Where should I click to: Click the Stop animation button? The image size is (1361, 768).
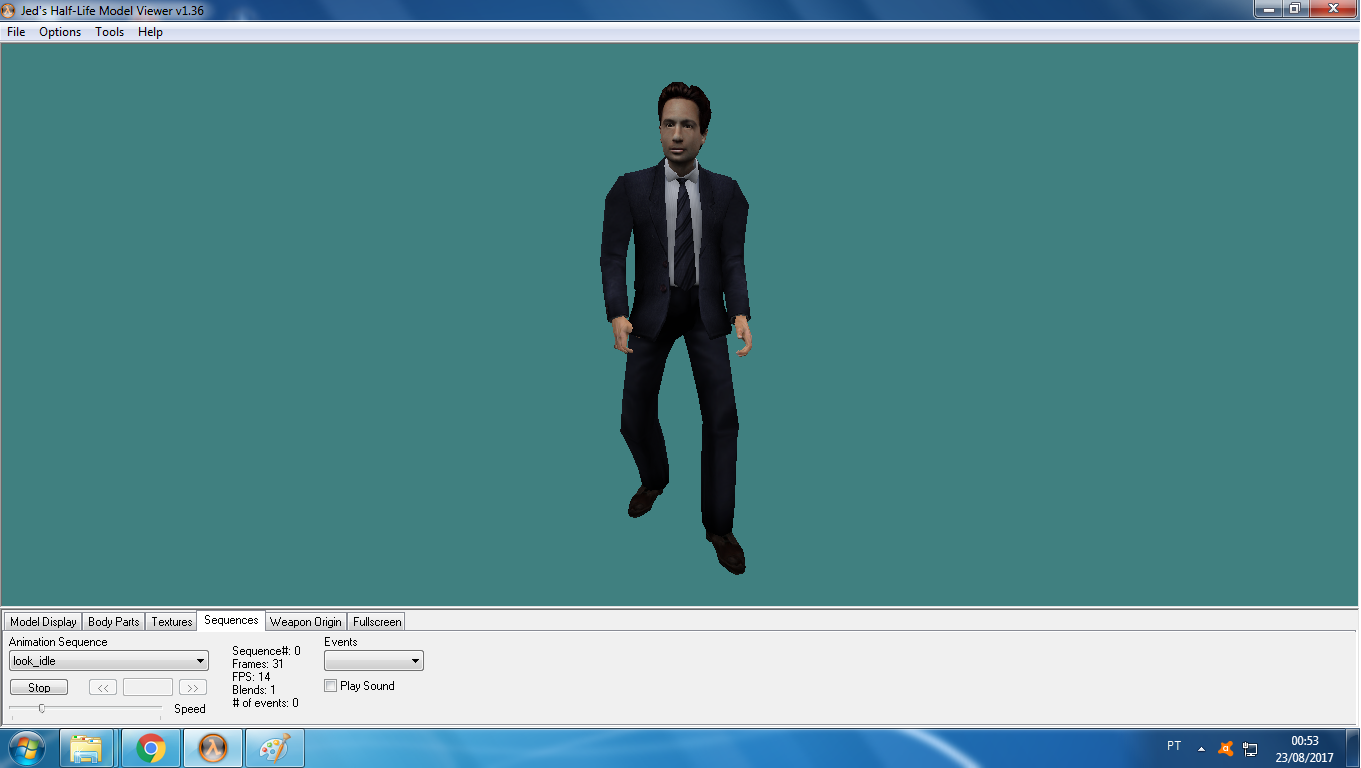(39, 687)
